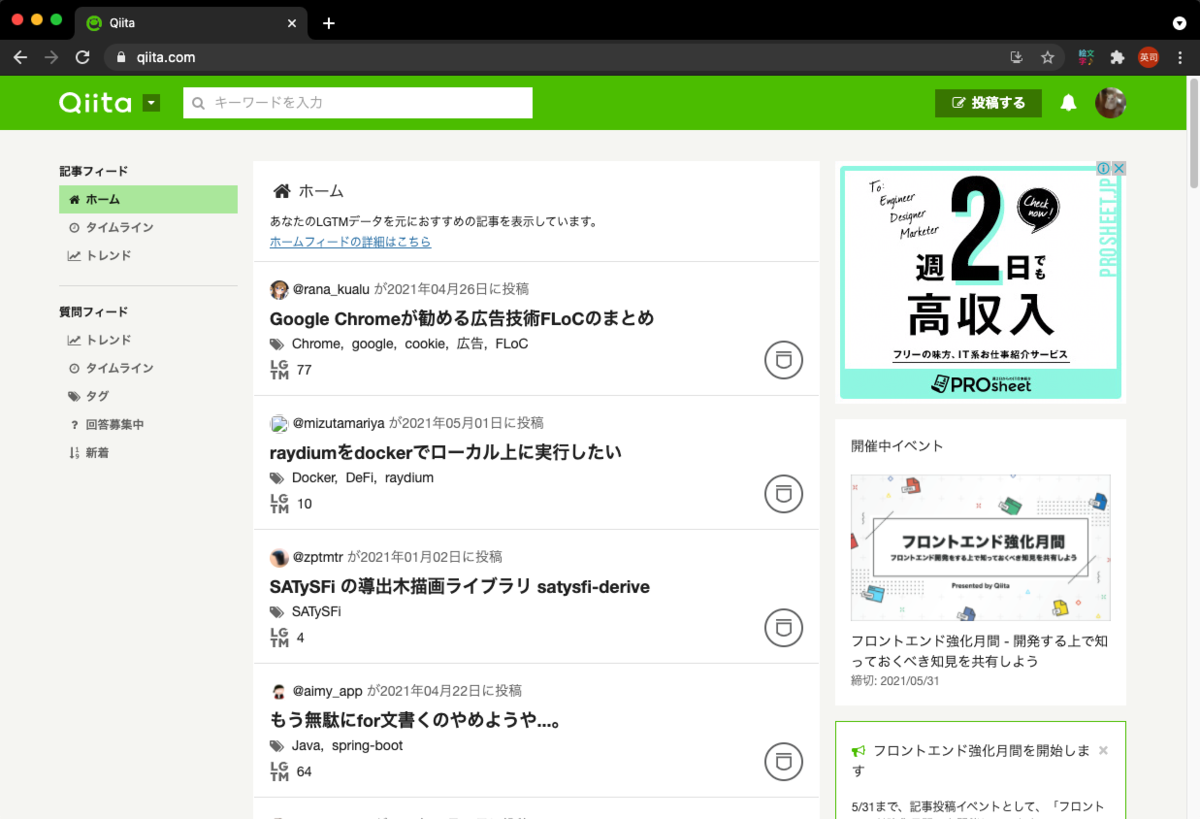The width and height of the screenshot is (1200, 819).
Task: Click the Java tag on the for文 article
Action: [305, 746]
